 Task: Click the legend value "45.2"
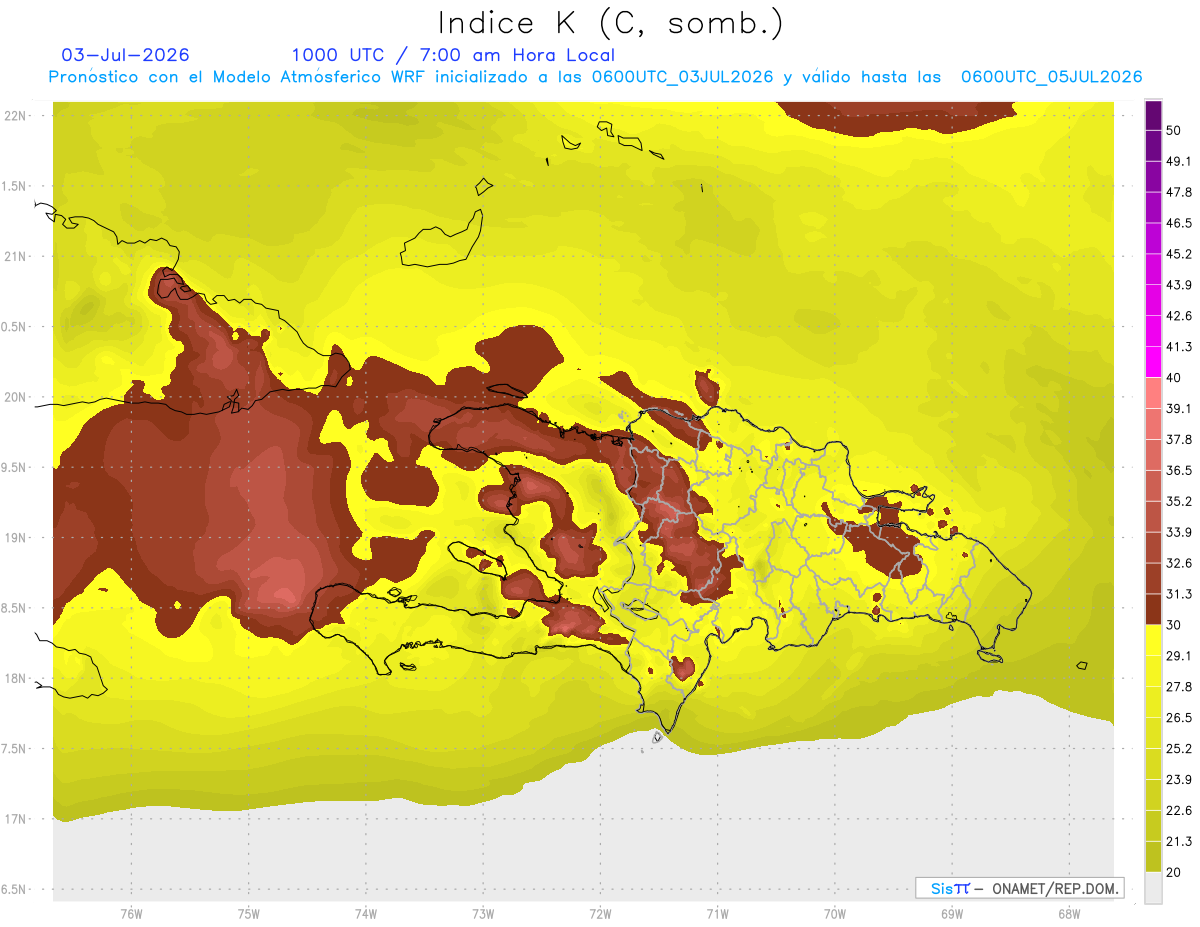[1179, 255]
